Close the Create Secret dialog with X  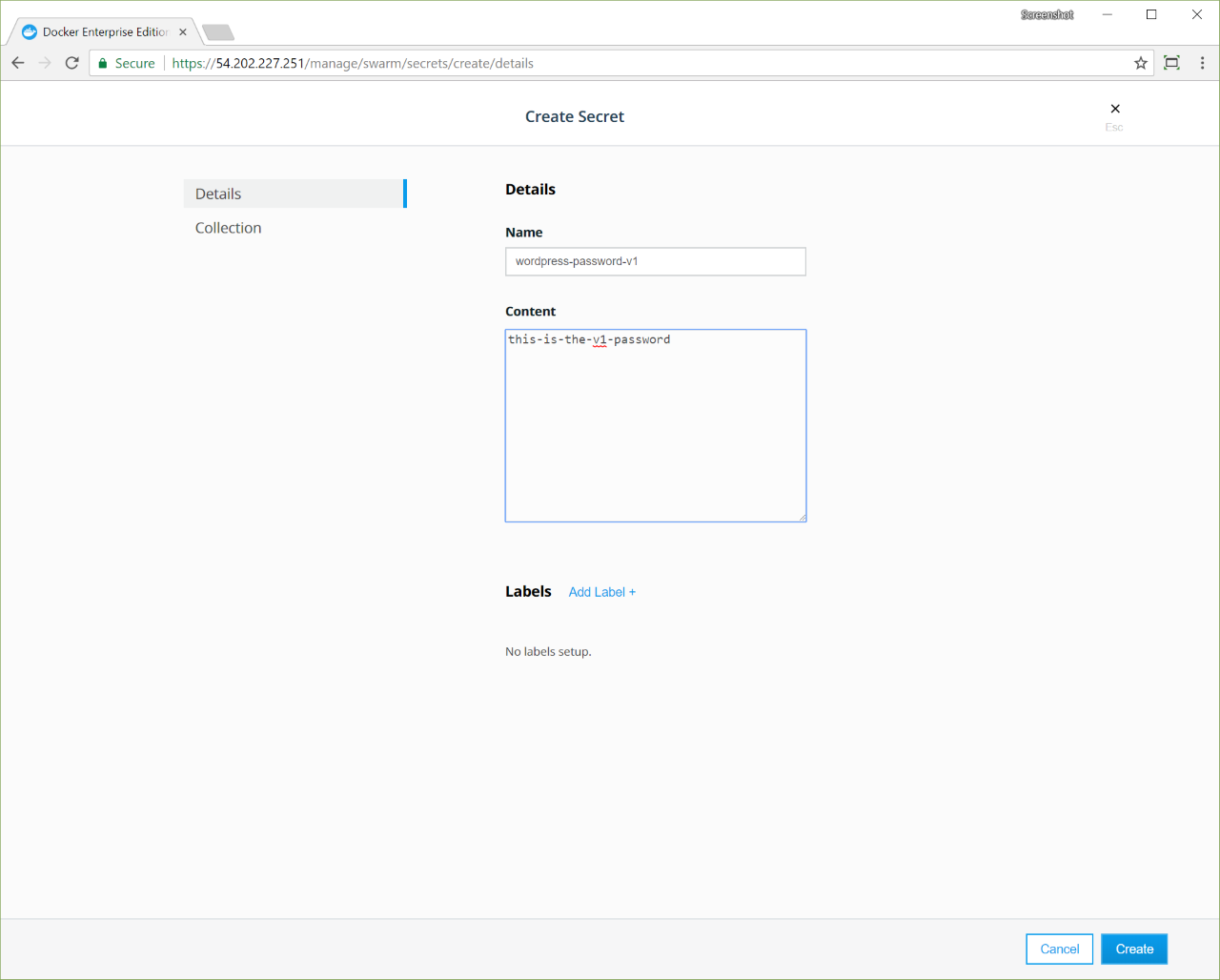(1114, 109)
